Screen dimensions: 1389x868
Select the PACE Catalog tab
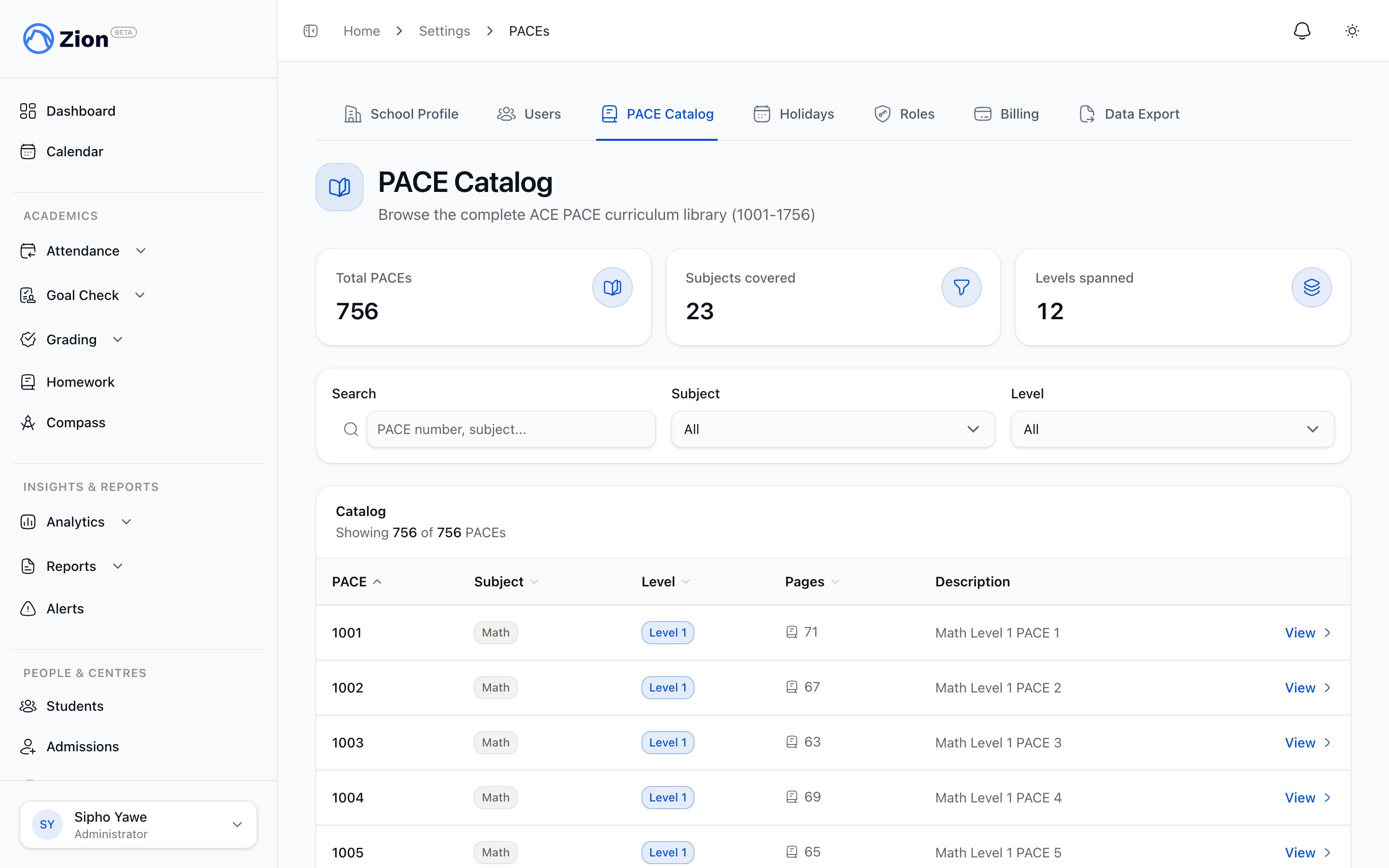coord(657,114)
